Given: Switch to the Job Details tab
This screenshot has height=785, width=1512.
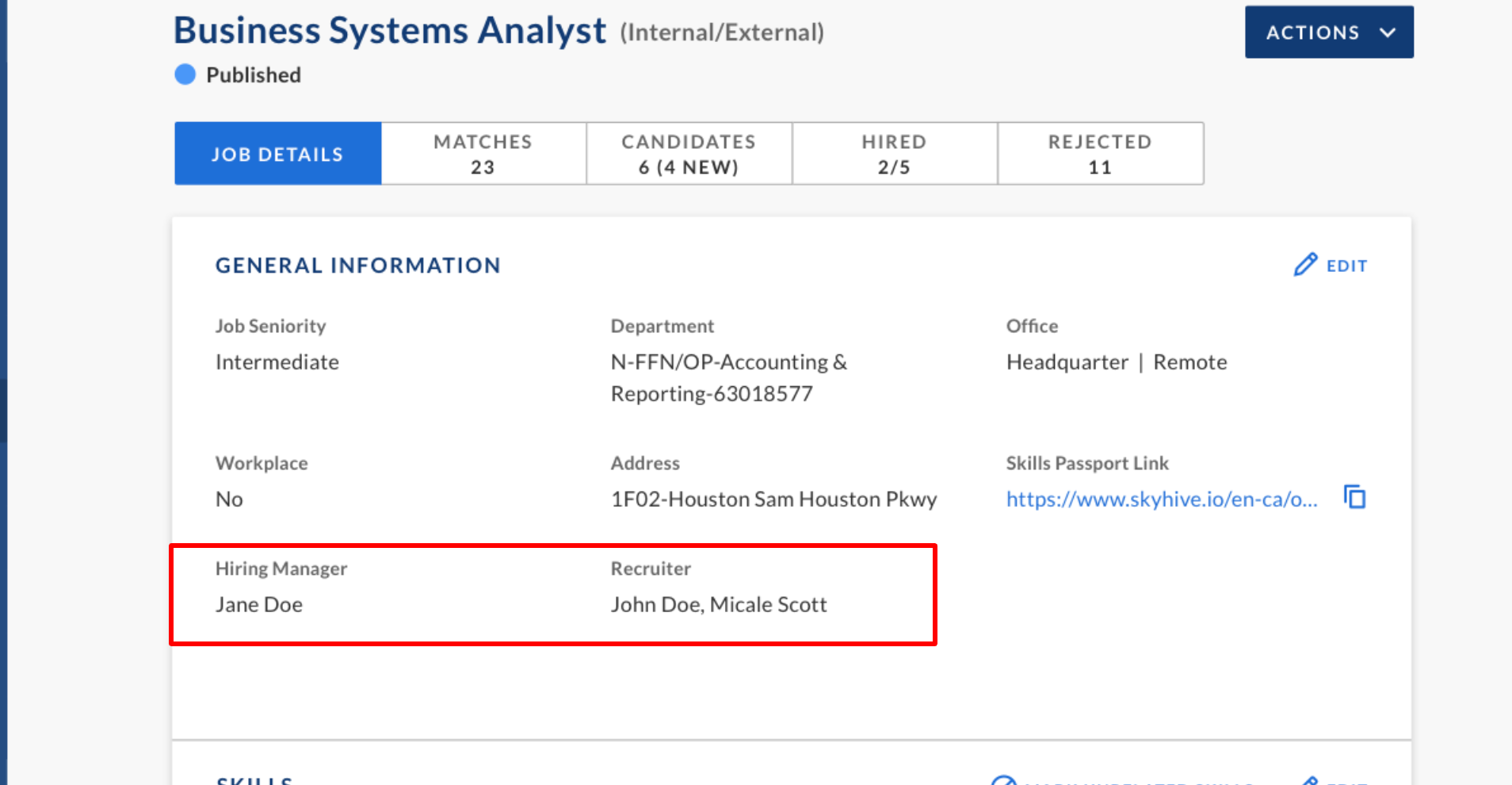Looking at the screenshot, I should pos(277,154).
